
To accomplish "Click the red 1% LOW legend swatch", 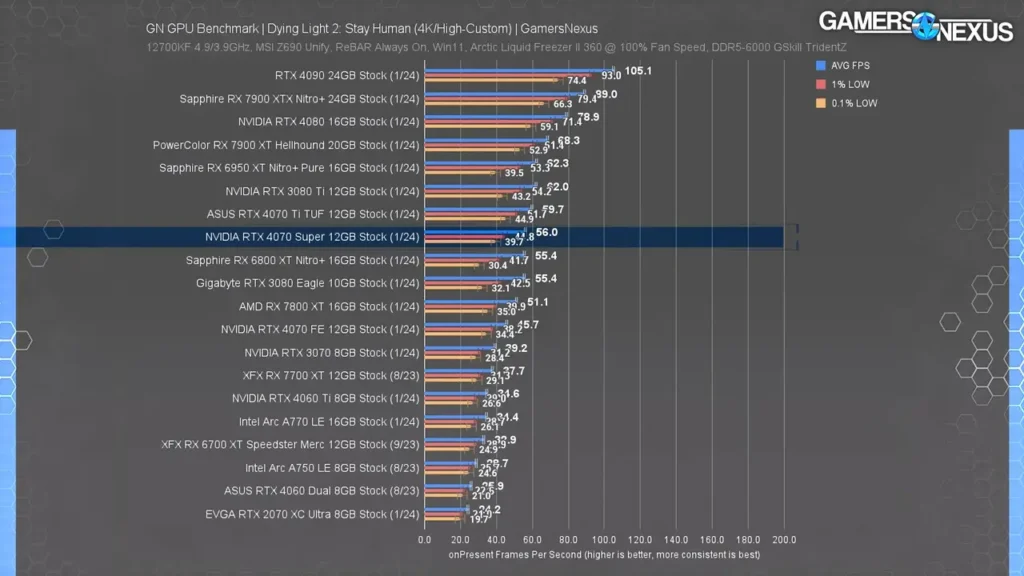I will coord(820,84).
